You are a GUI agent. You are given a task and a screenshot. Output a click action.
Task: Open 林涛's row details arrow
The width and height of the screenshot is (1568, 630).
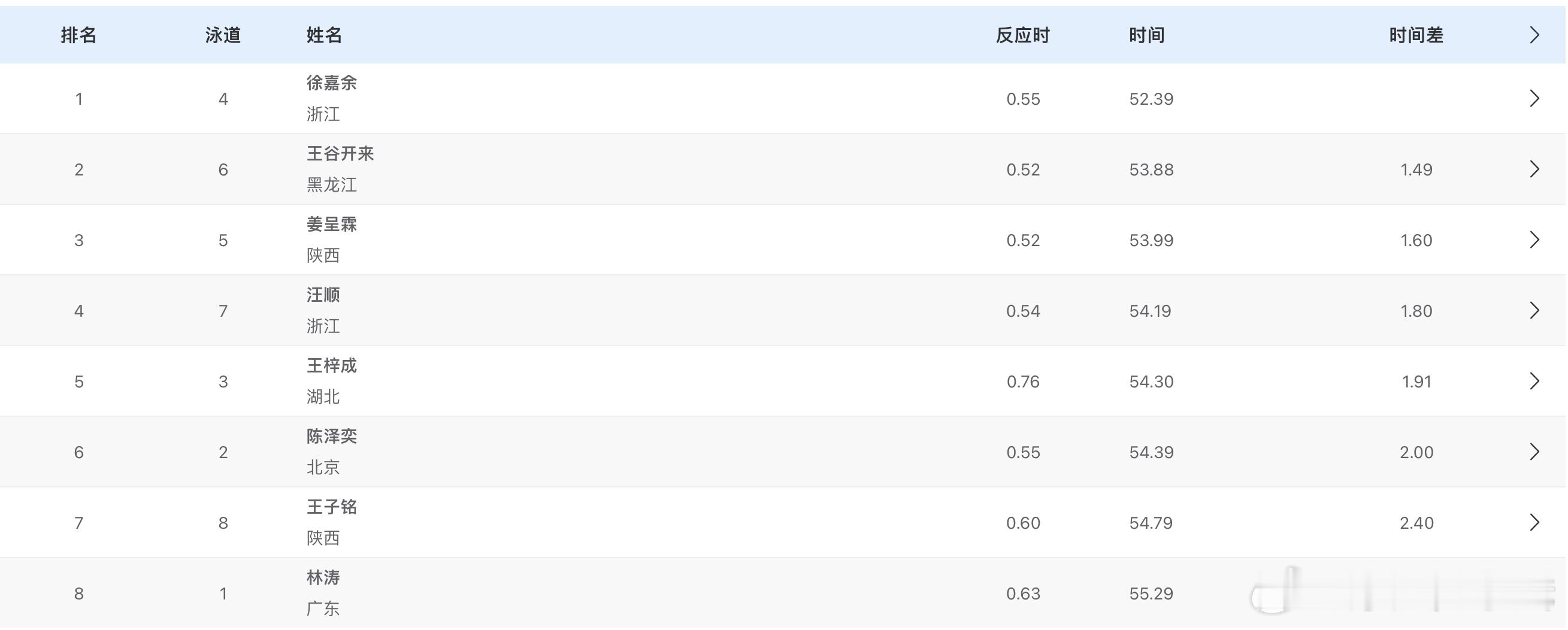pos(1533,593)
